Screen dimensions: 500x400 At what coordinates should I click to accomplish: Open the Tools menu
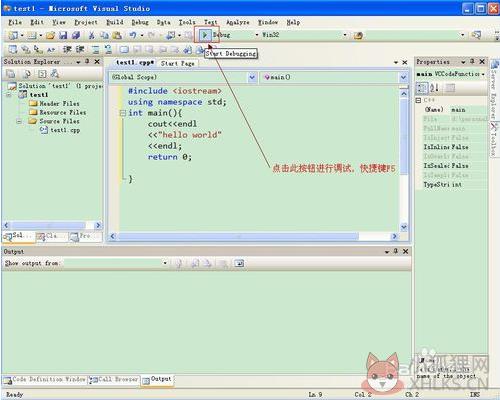click(187, 22)
